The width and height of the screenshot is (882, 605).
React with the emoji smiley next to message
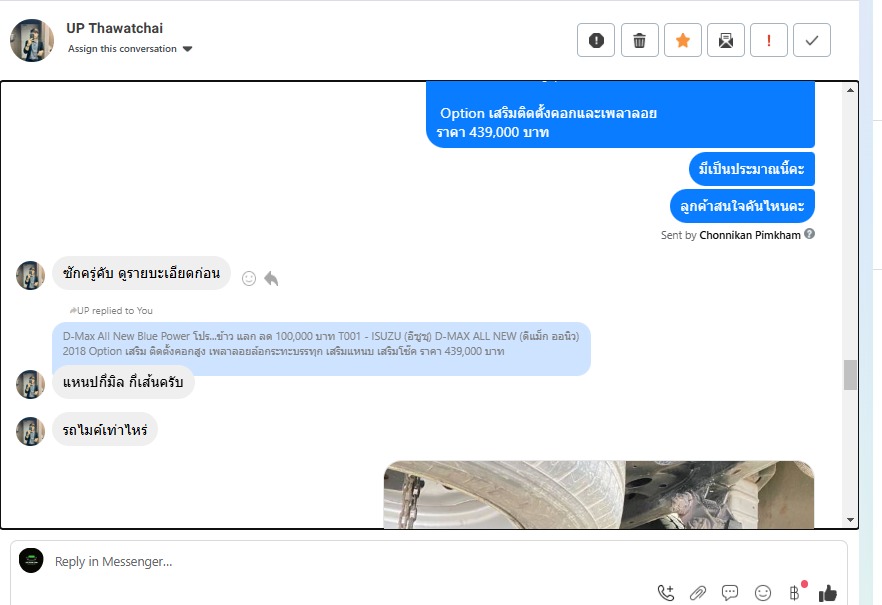pyautogui.click(x=249, y=278)
